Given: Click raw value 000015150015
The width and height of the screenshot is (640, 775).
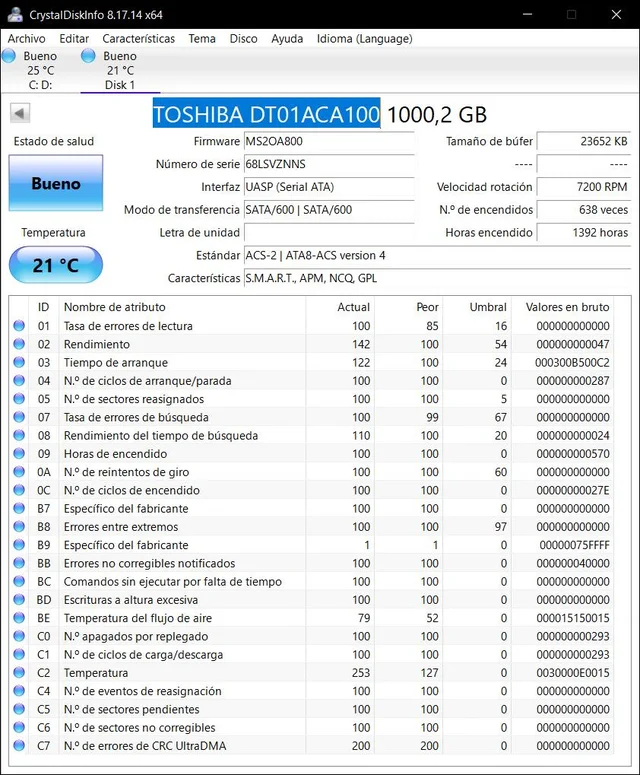Looking at the screenshot, I should [x=573, y=618].
